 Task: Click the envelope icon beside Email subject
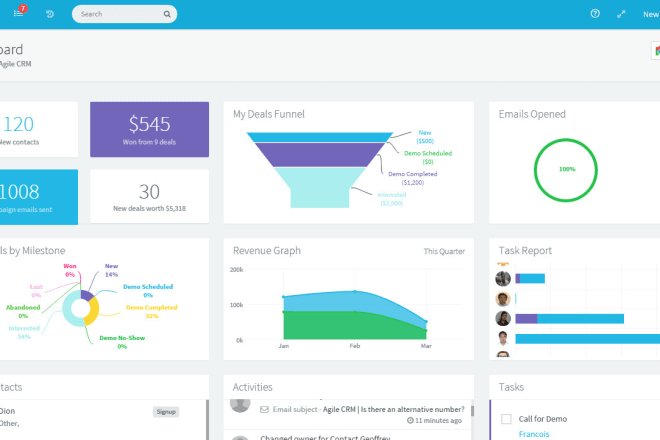pos(264,409)
